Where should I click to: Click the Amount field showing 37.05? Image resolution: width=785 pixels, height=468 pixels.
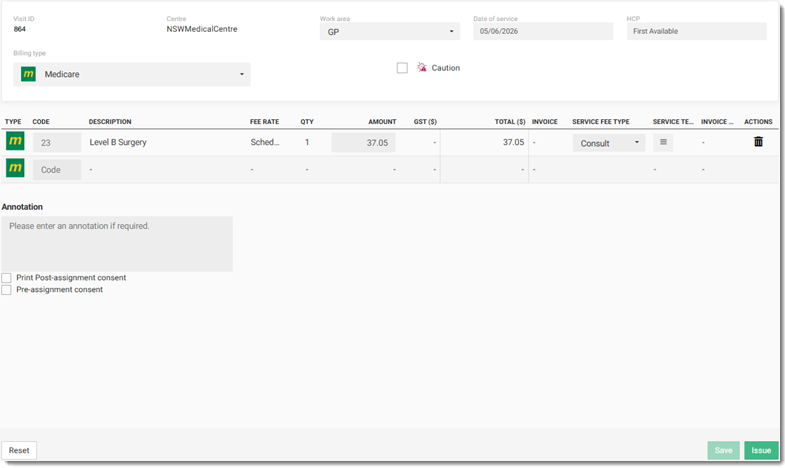pyautogui.click(x=363, y=143)
